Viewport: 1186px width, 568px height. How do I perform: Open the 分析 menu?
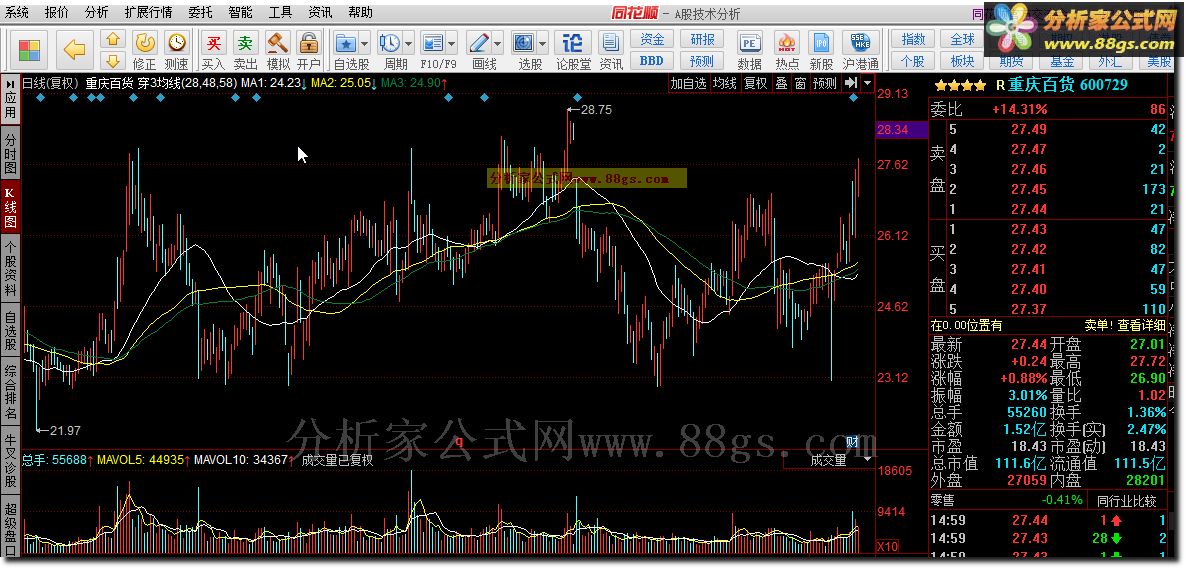pos(96,12)
